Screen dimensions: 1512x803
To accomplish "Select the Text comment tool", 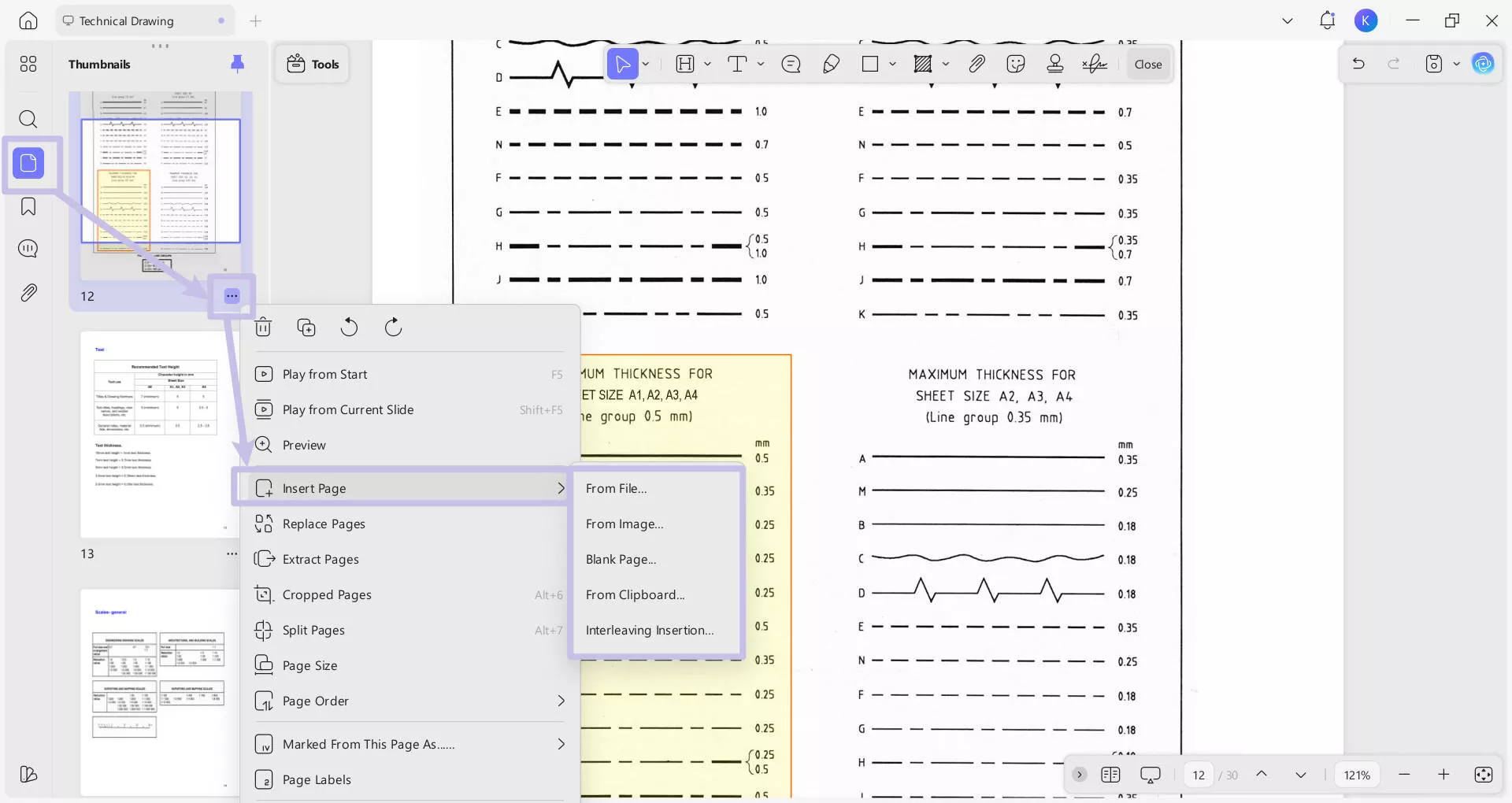I will pos(737,64).
